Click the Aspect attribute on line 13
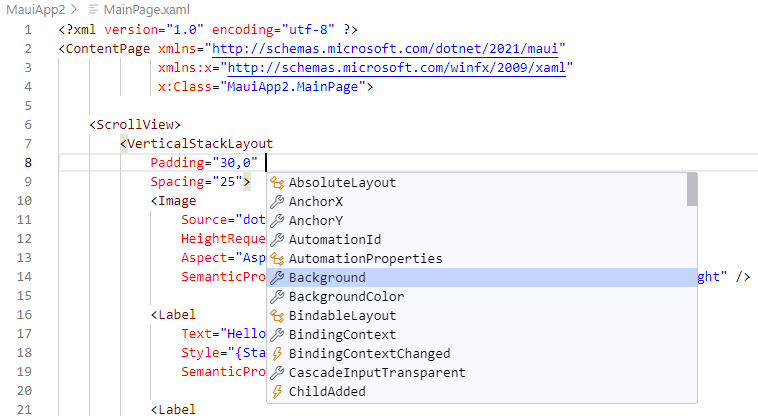The image size is (758, 416). [x=204, y=258]
